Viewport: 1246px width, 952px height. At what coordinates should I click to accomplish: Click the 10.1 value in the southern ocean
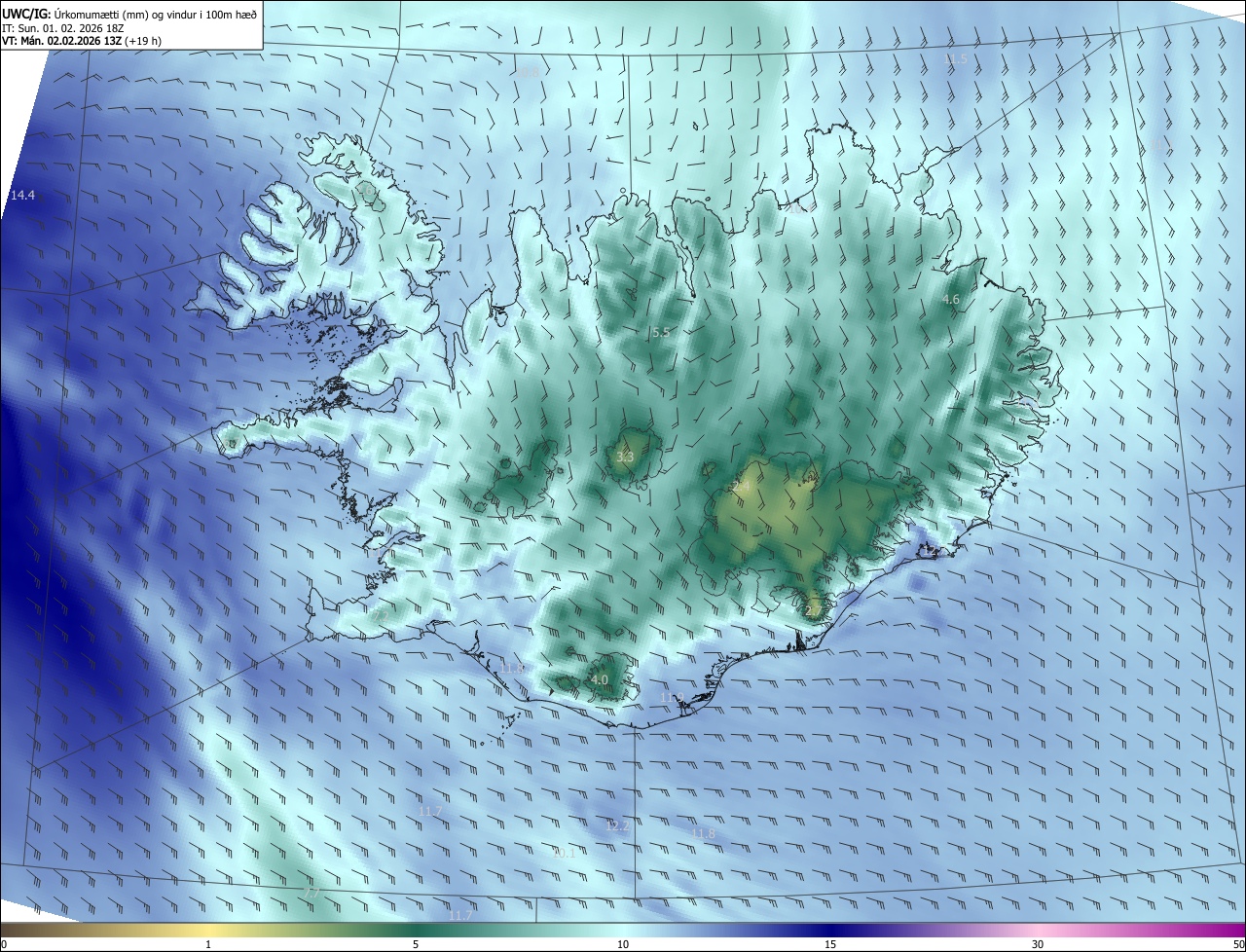tap(564, 854)
